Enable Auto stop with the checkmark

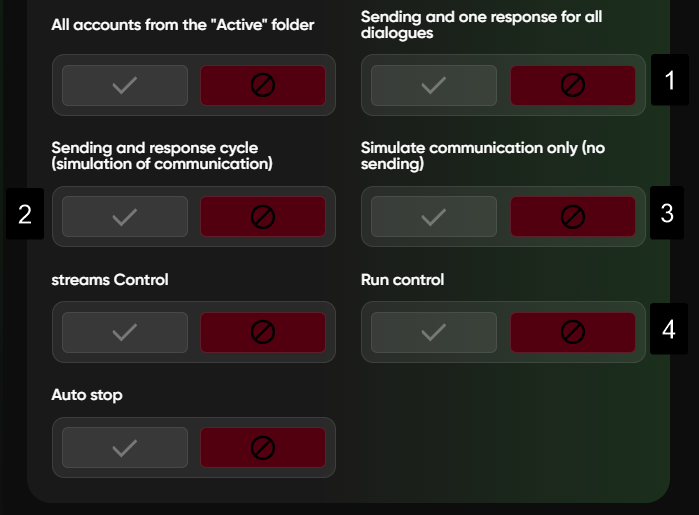point(124,448)
